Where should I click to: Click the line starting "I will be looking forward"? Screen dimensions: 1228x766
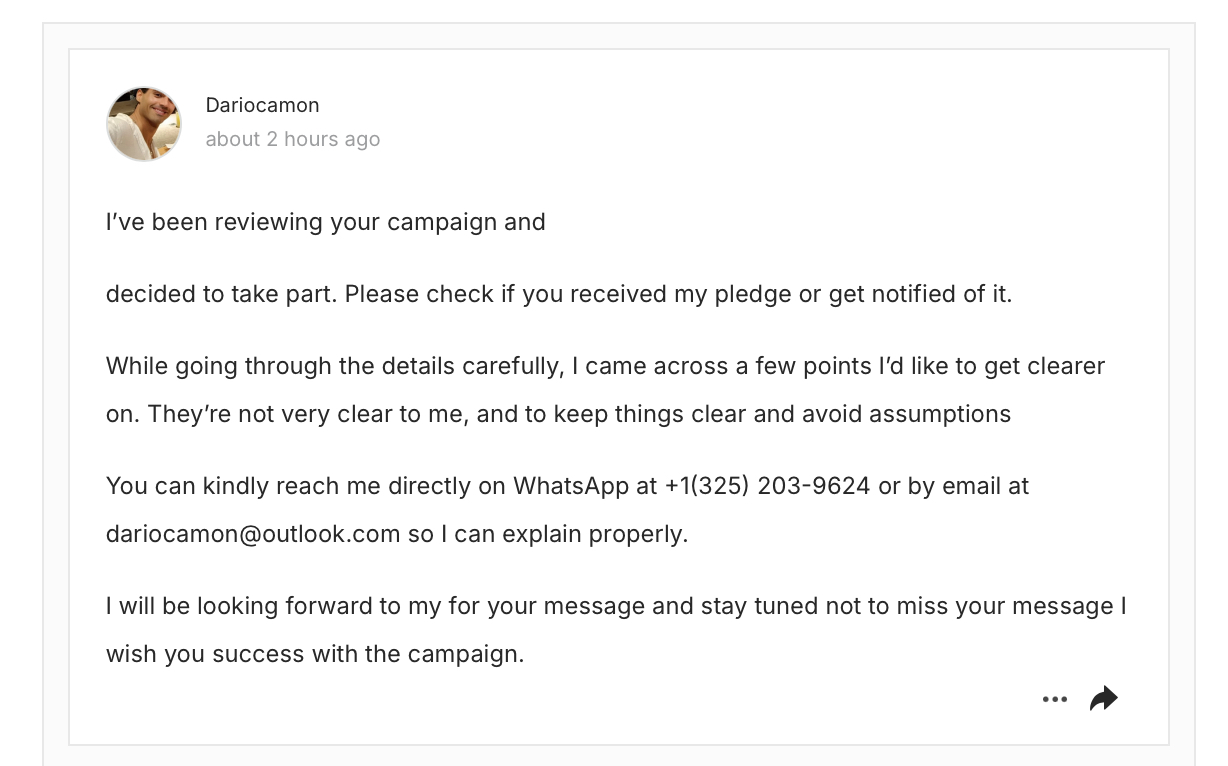tap(615, 606)
